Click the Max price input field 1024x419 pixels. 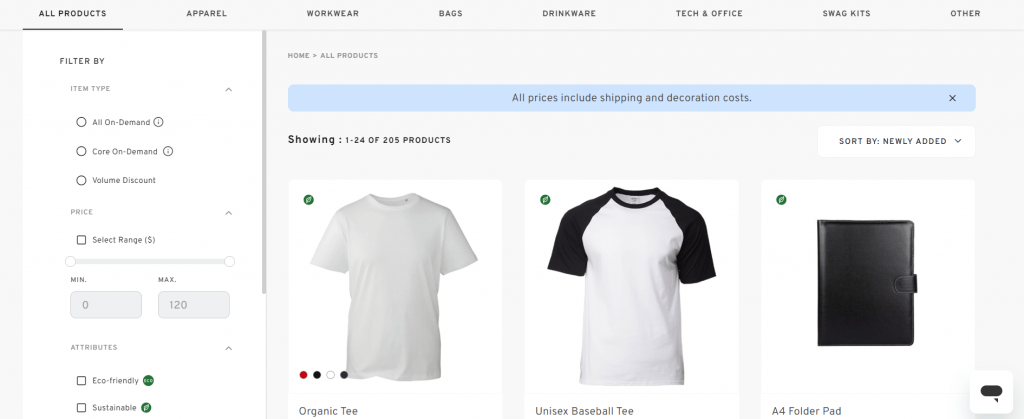point(193,305)
